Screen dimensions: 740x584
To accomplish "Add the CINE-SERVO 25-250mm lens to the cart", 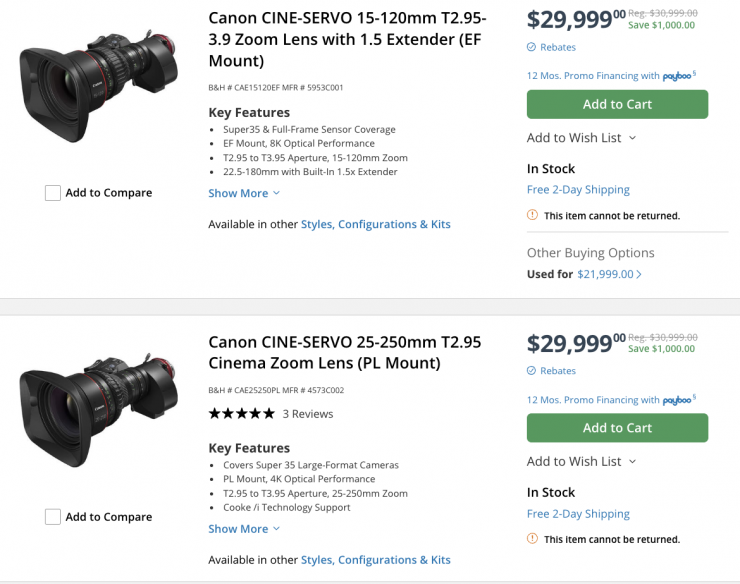I will click(617, 428).
